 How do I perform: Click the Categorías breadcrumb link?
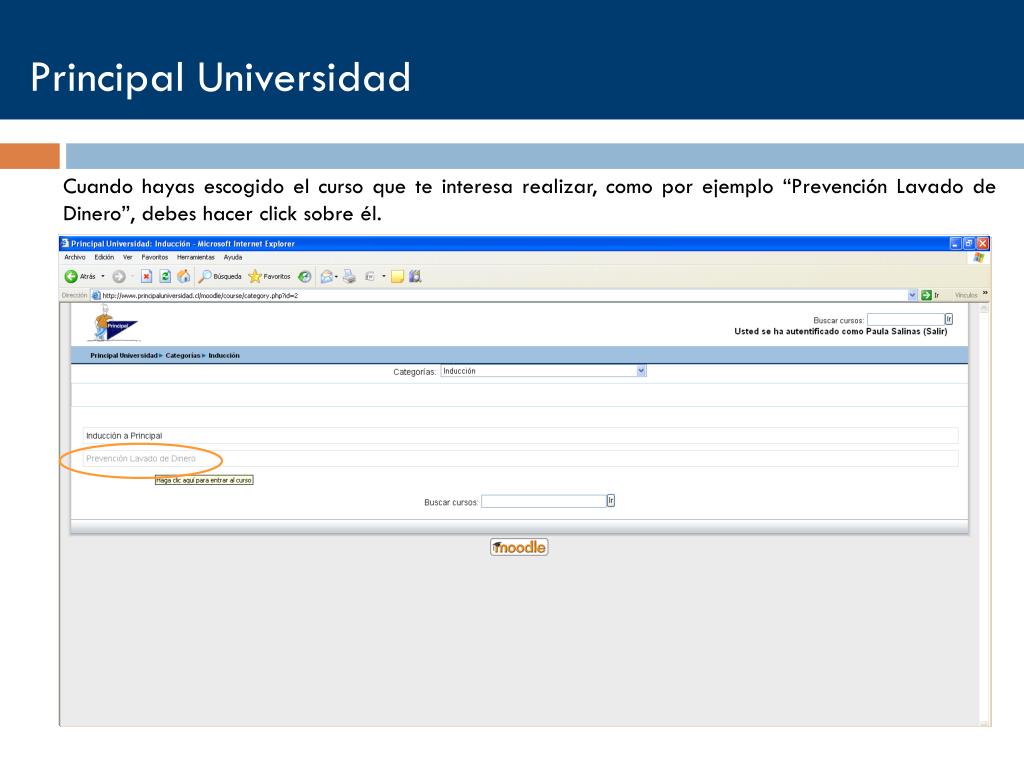[x=183, y=355]
